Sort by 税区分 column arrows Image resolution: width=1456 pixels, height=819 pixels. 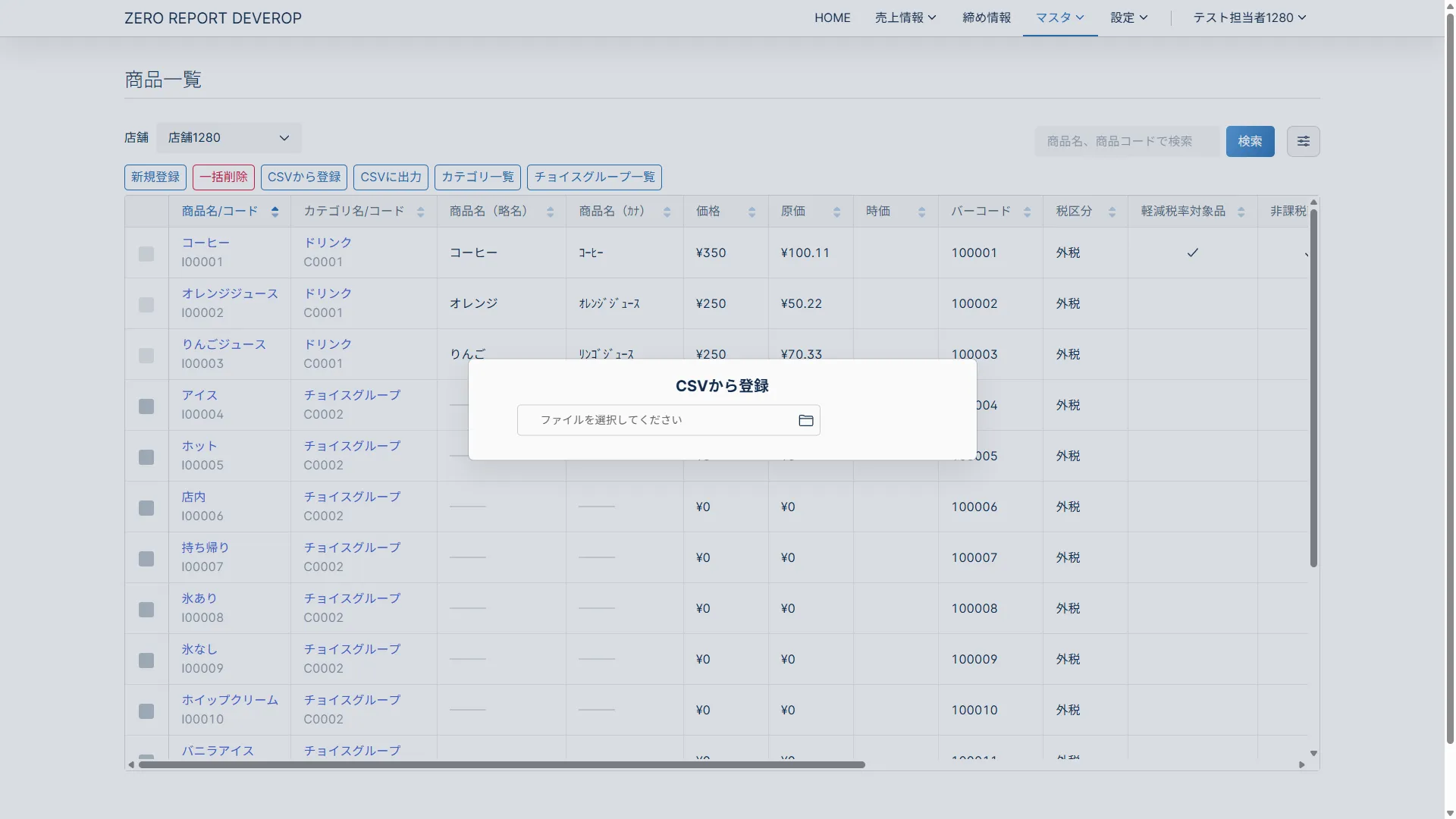point(1112,212)
